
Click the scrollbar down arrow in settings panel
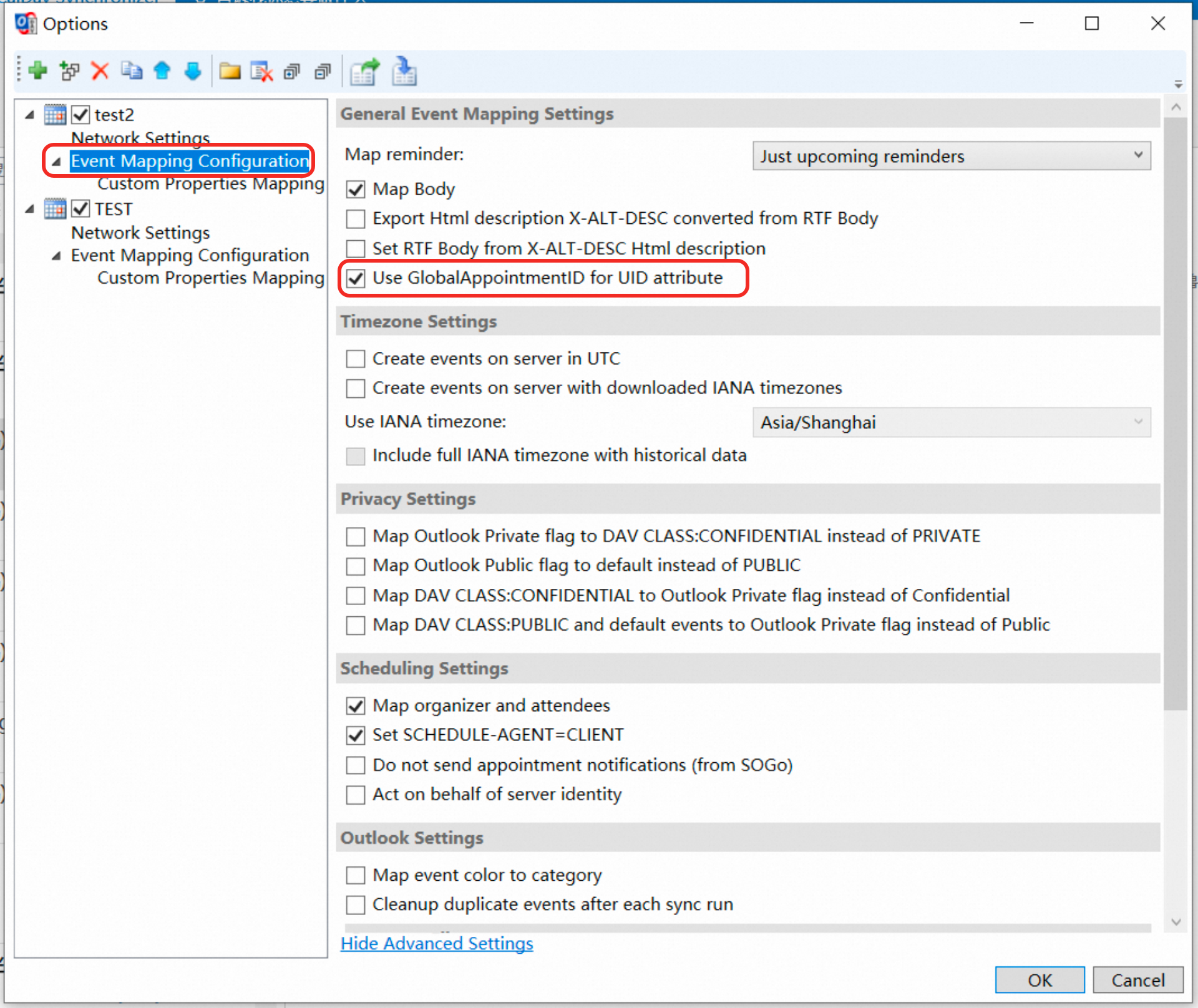click(x=1176, y=922)
